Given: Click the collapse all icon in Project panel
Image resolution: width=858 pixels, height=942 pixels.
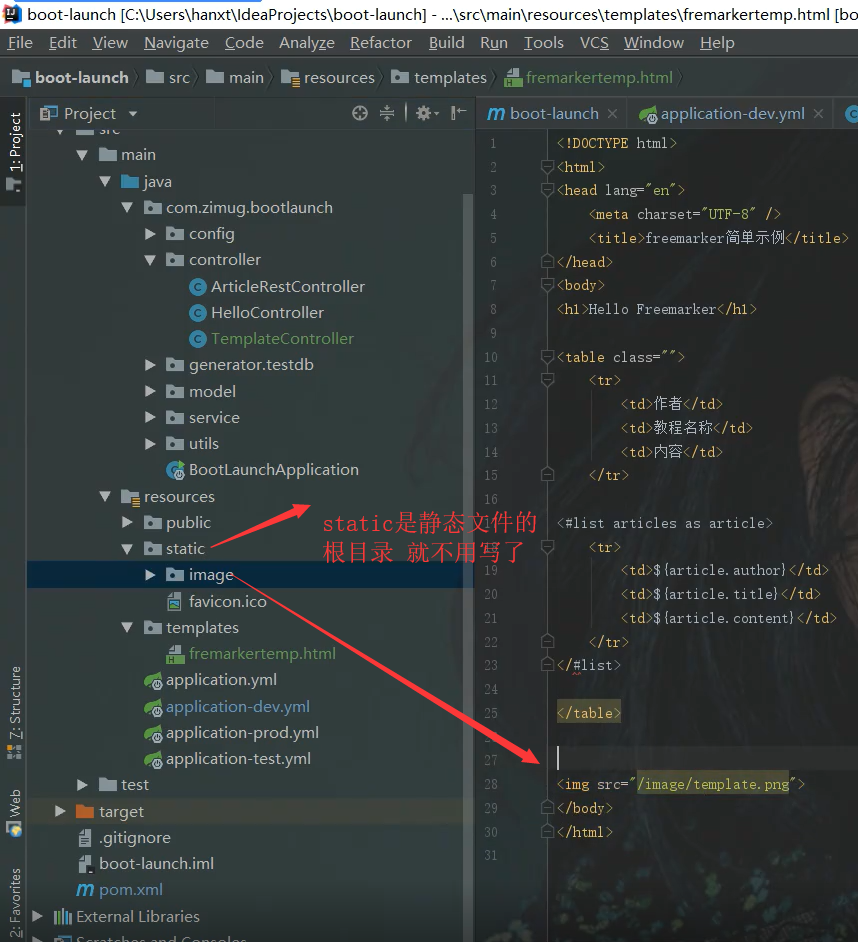Looking at the screenshot, I should click(387, 113).
